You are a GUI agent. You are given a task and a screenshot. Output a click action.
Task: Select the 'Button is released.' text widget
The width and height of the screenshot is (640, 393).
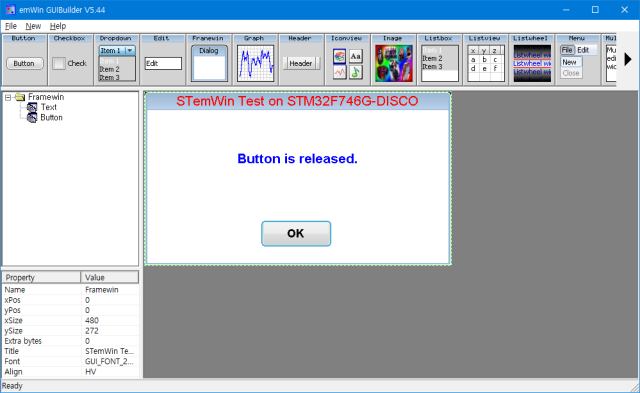tap(298, 158)
